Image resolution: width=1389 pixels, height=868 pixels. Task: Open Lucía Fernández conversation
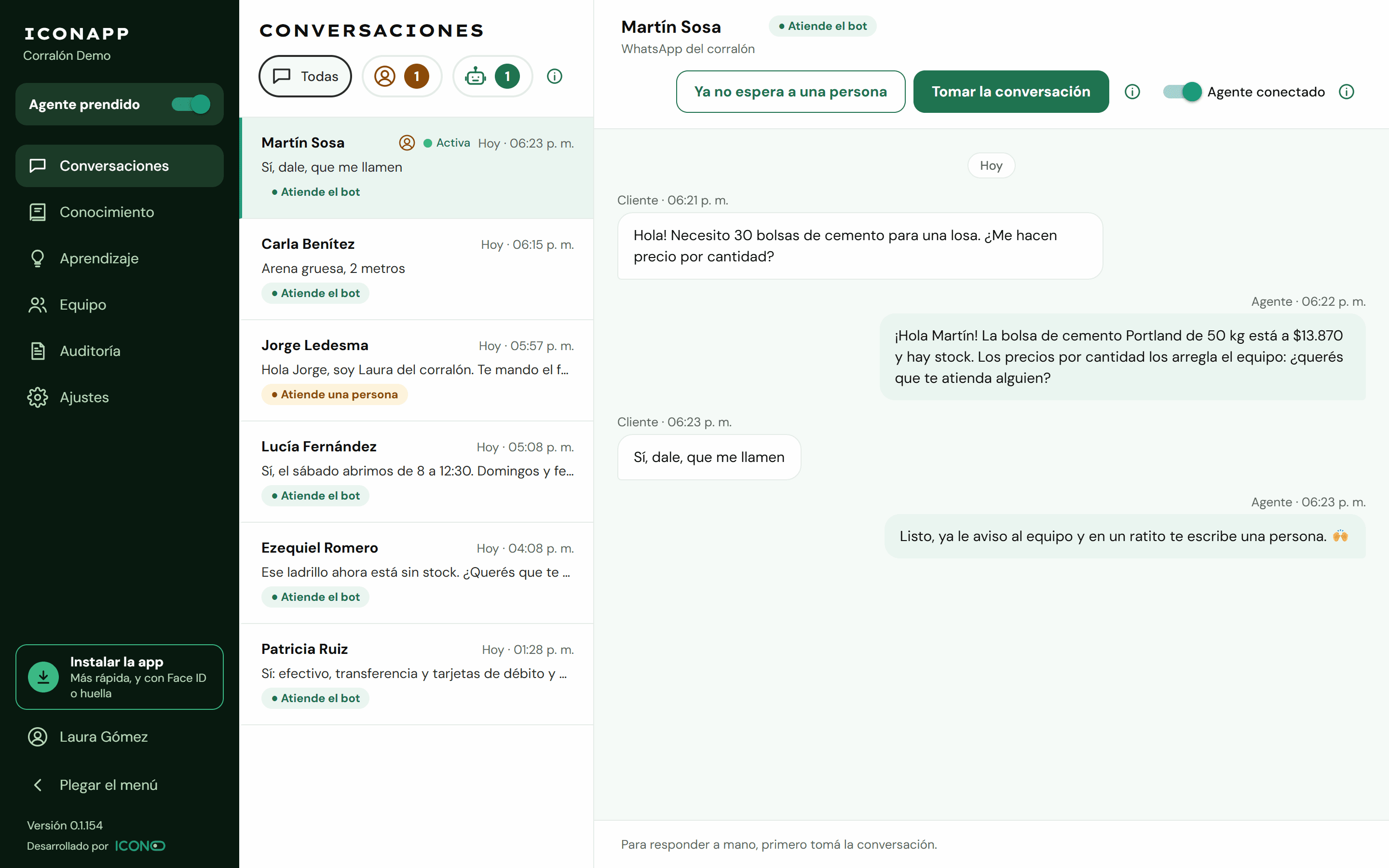417,472
